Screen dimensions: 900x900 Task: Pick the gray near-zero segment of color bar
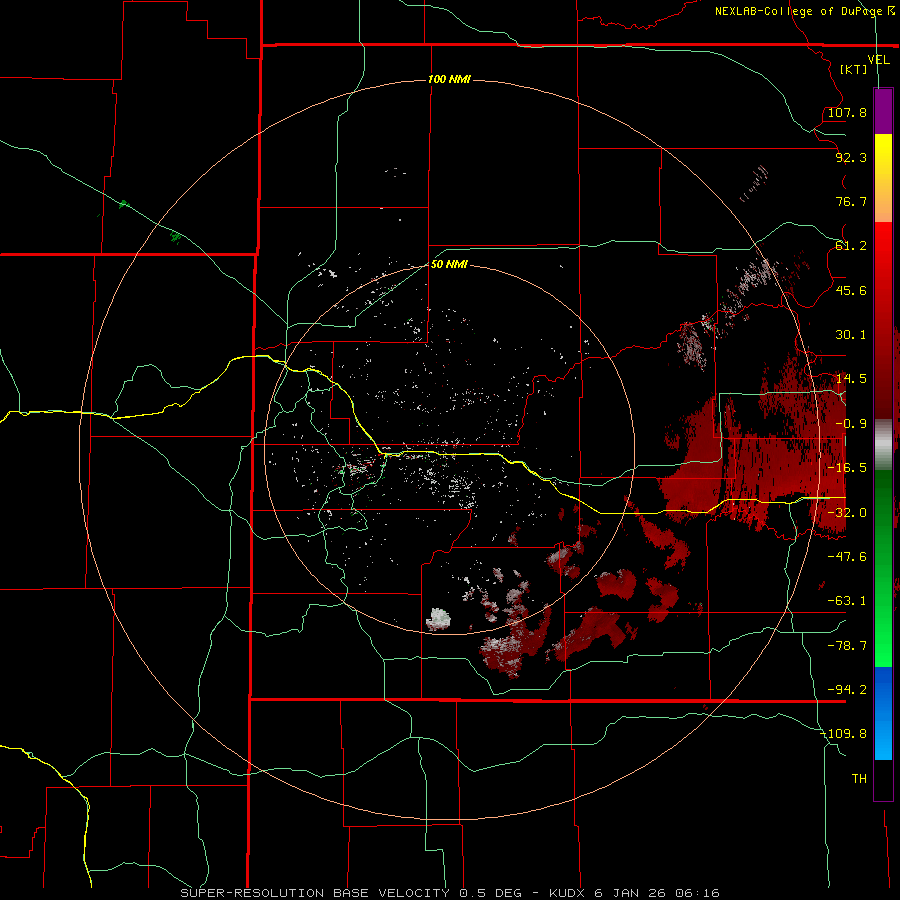[883, 445]
